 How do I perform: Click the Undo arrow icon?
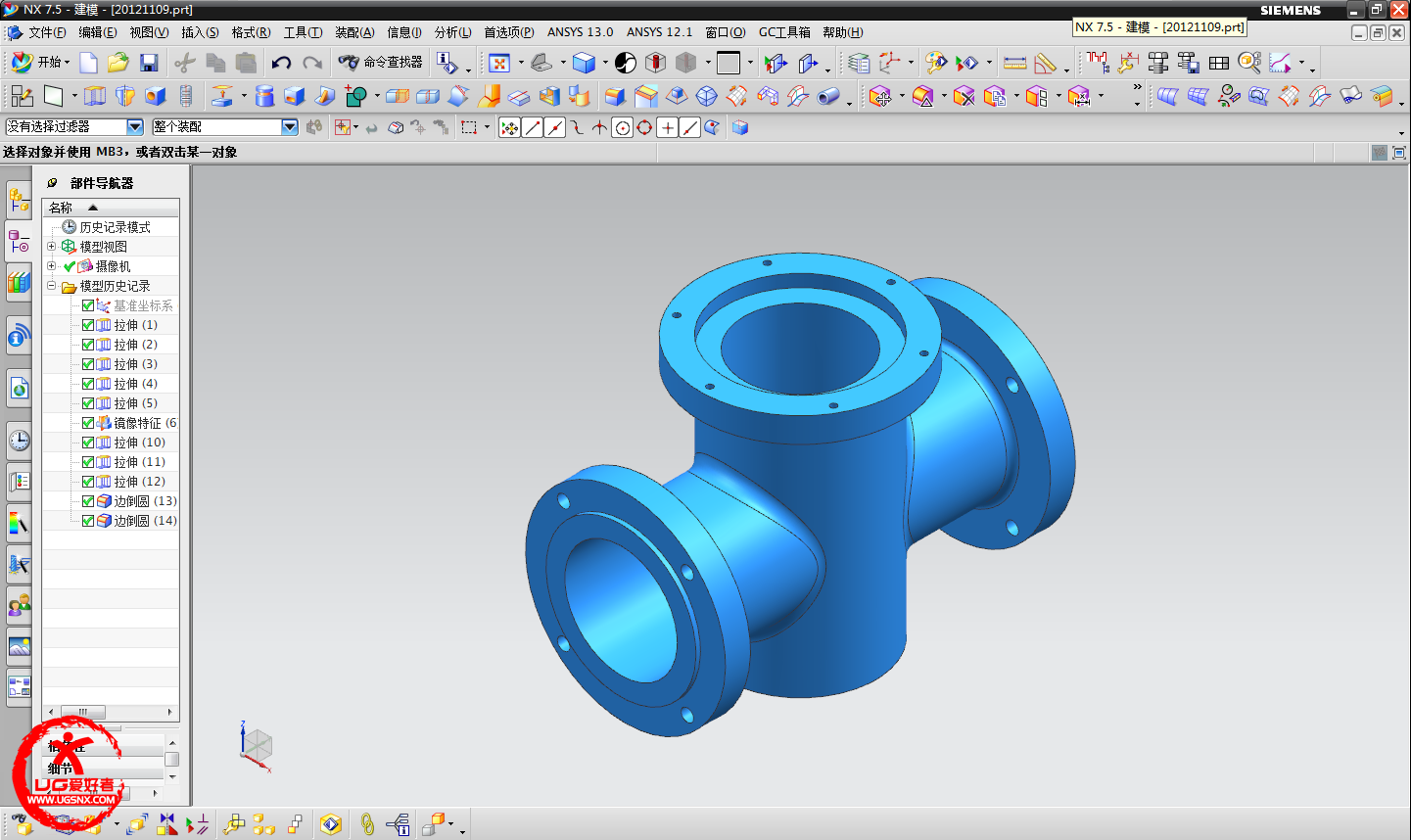click(281, 64)
